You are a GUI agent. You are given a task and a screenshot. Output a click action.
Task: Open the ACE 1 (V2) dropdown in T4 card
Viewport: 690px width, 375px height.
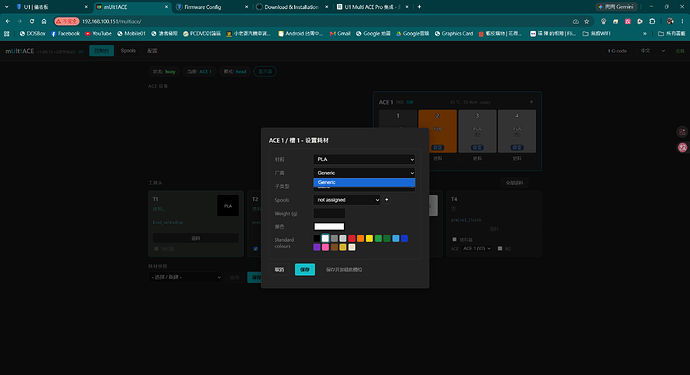pos(477,249)
